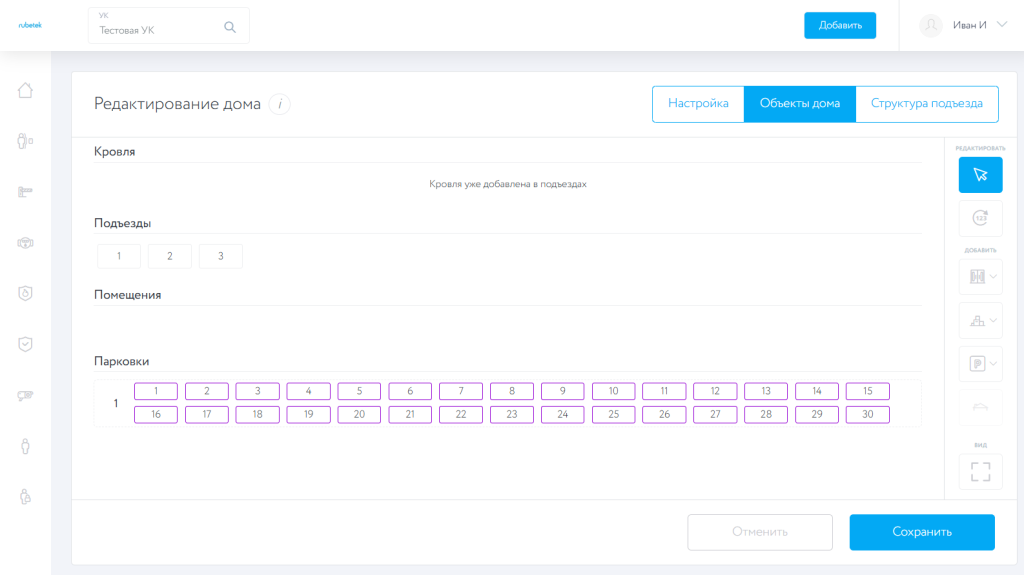Open the video camera sidebar icon
This screenshot has height=575, width=1024.
[x=25, y=395]
